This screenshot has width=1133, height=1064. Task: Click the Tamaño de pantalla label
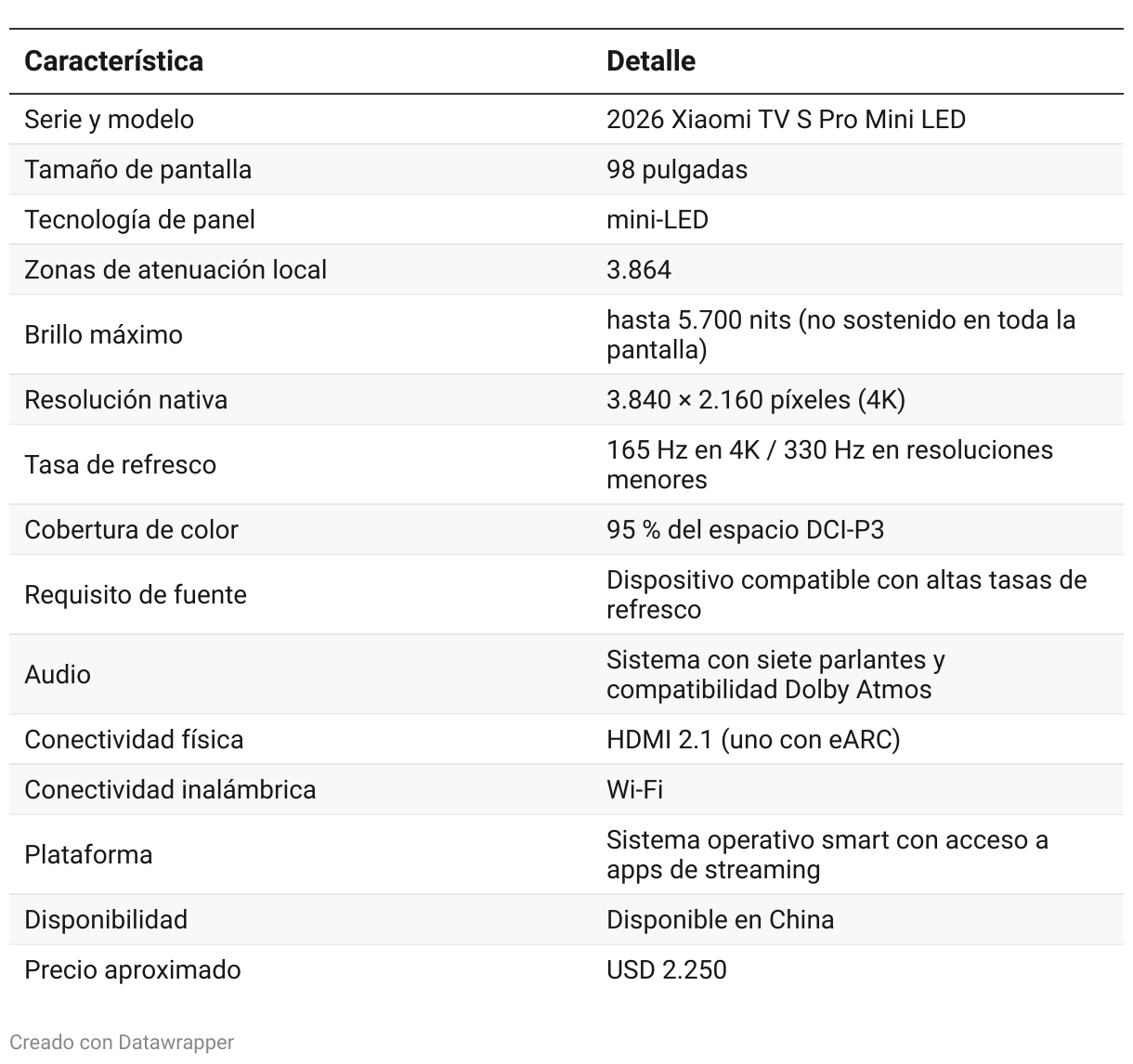pyautogui.click(x=137, y=170)
